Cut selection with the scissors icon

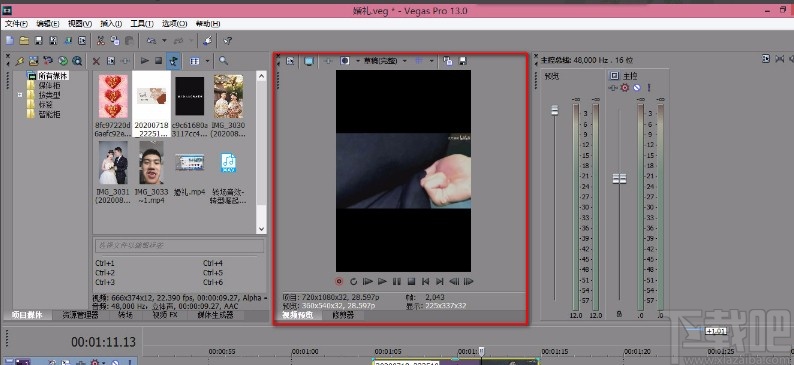(x=101, y=40)
